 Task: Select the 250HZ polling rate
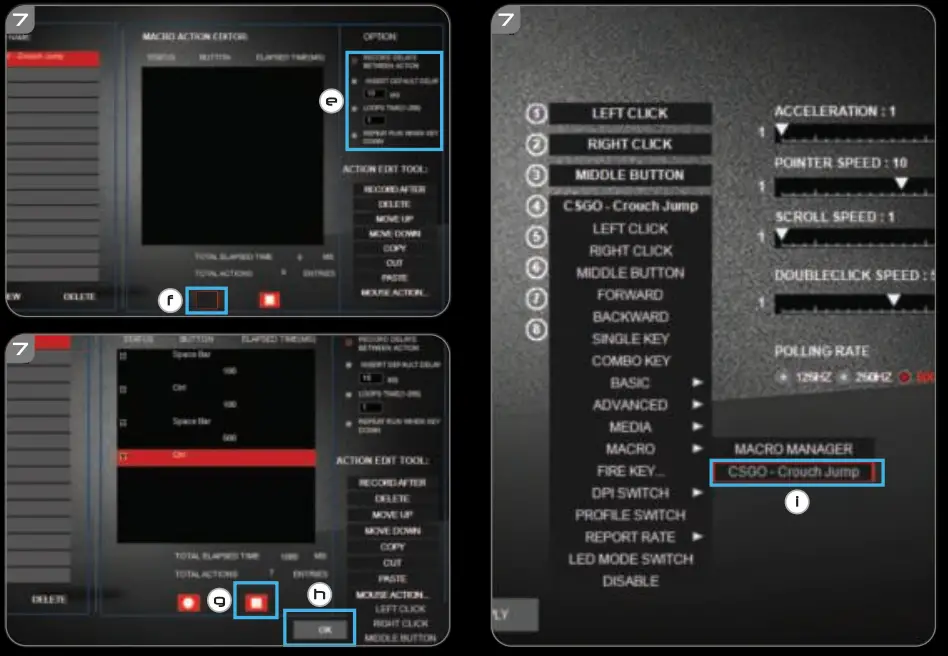click(844, 377)
